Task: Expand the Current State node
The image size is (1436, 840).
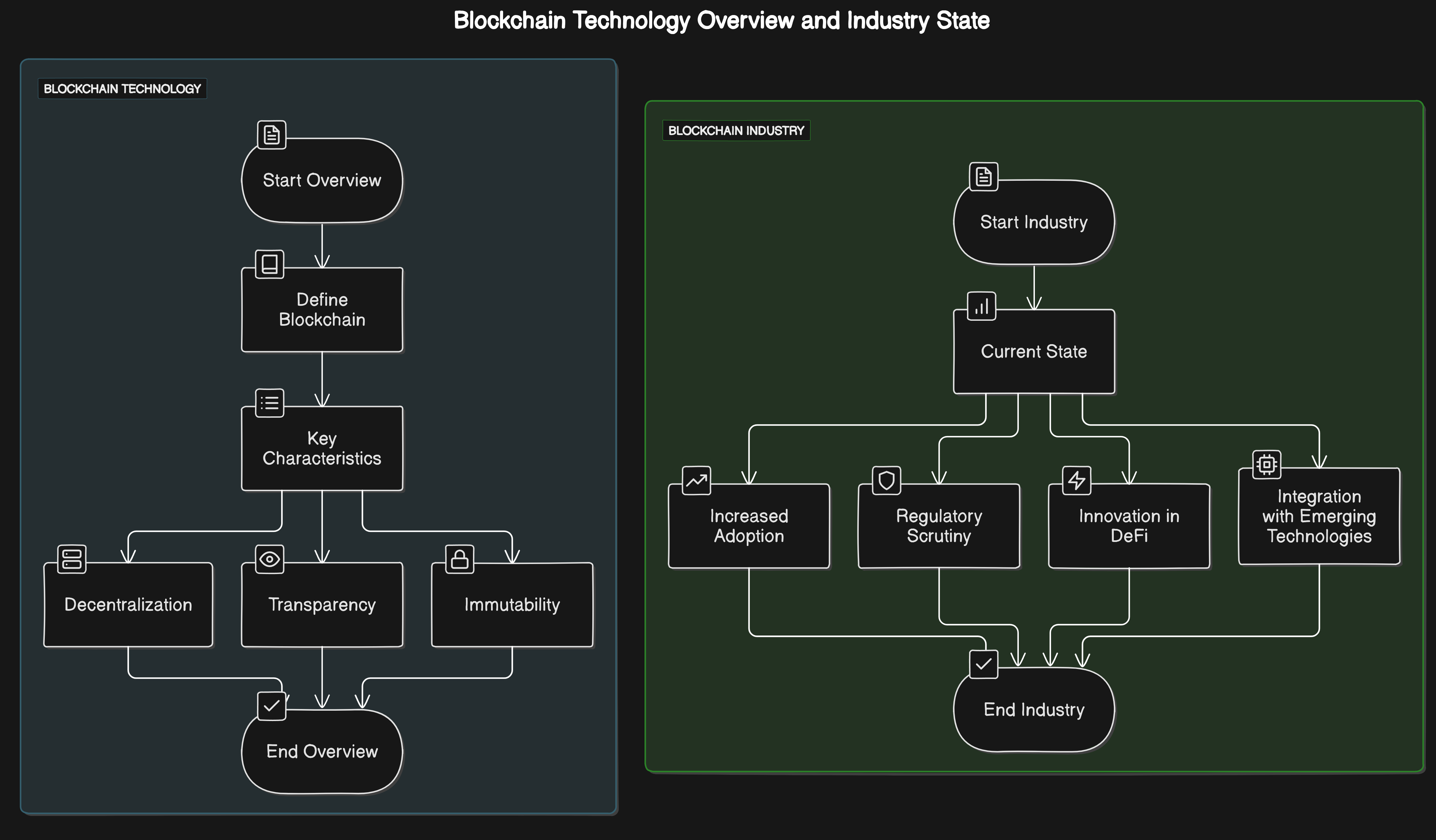Action: tap(1034, 352)
